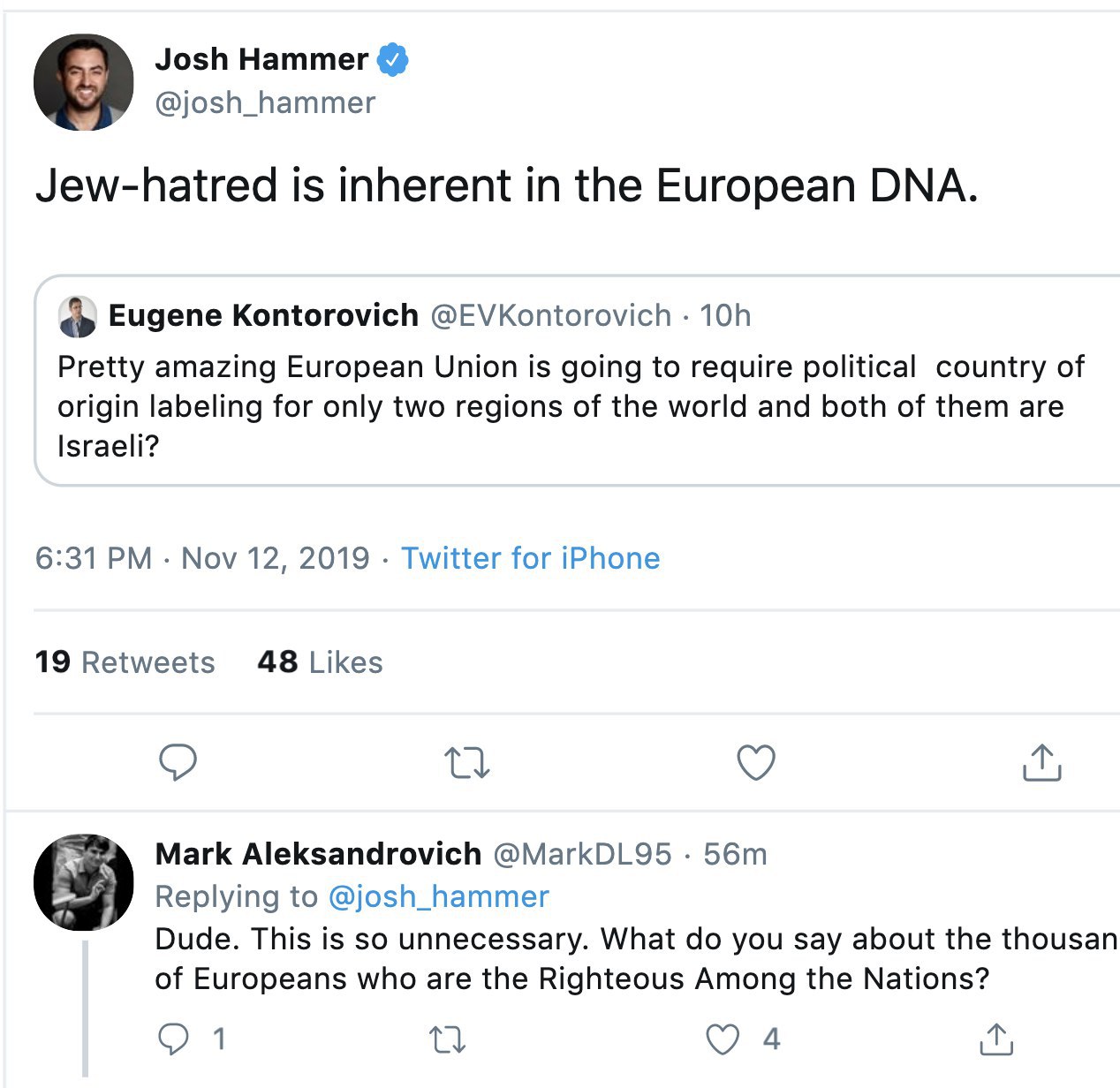Image resolution: width=1120 pixels, height=1088 pixels.
Task: View the 48 Likes list
Action: (320, 662)
